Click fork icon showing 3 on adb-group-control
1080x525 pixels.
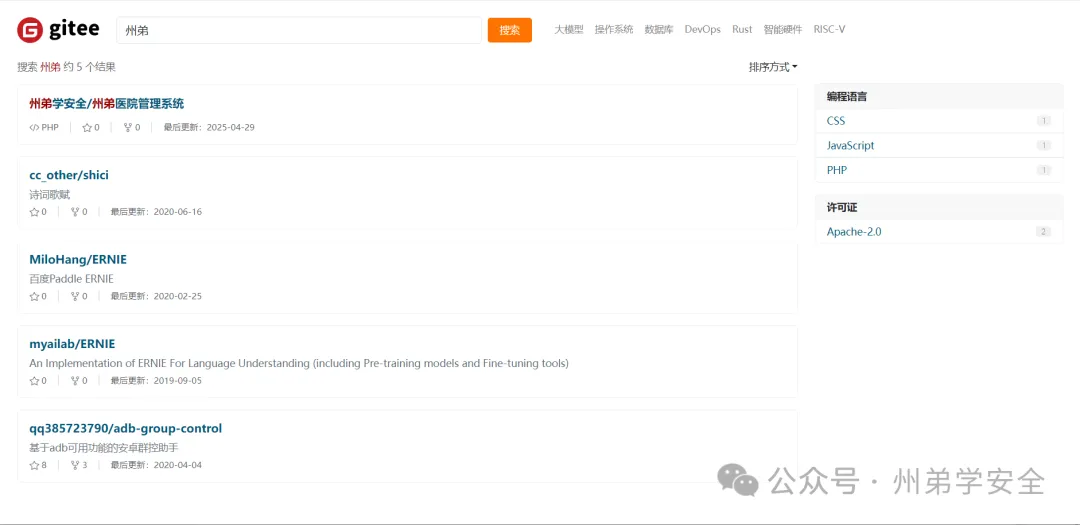(x=75, y=465)
